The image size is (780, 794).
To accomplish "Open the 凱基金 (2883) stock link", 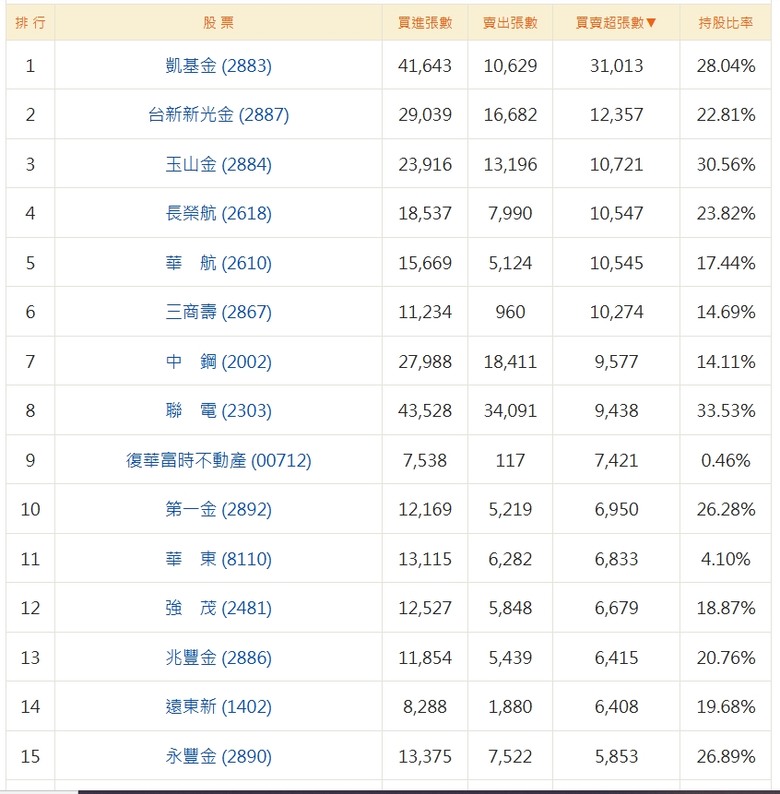I will [x=218, y=66].
